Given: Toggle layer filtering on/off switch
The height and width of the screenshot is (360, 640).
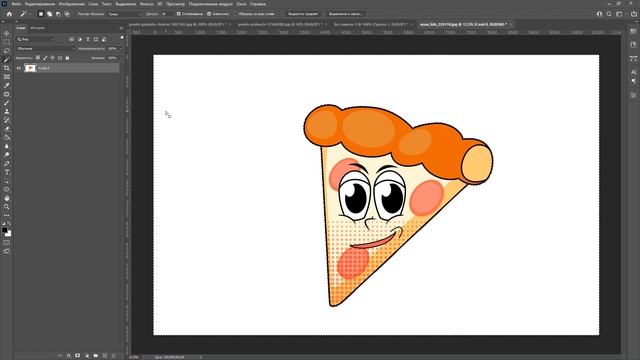Looking at the screenshot, I should 122,38.
